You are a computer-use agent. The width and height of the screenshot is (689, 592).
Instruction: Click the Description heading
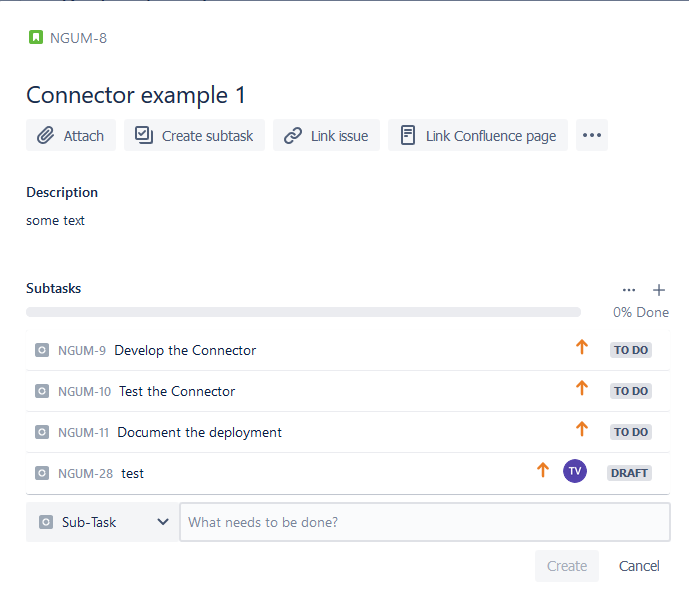point(62,192)
